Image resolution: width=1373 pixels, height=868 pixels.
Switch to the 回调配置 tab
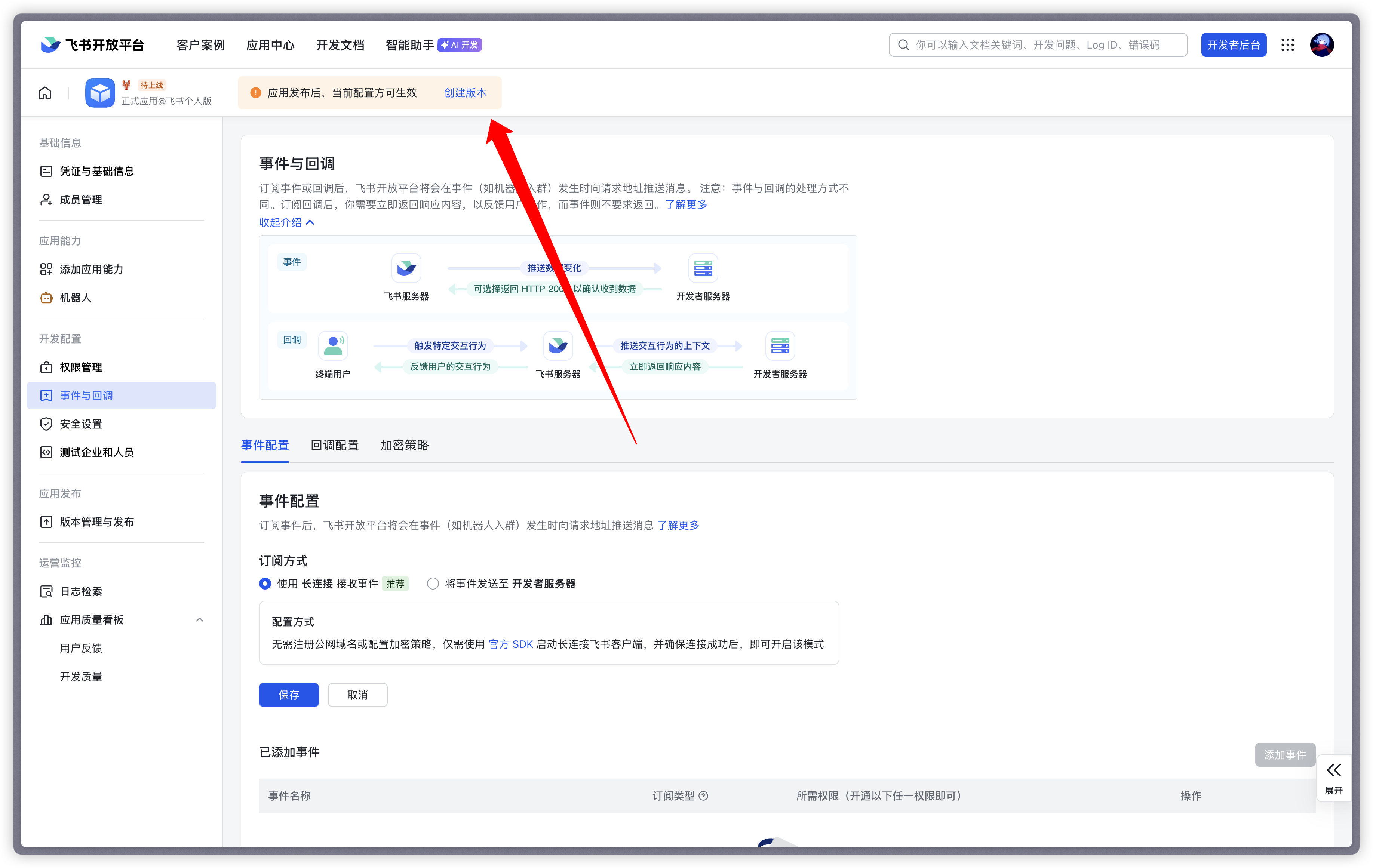(x=335, y=445)
